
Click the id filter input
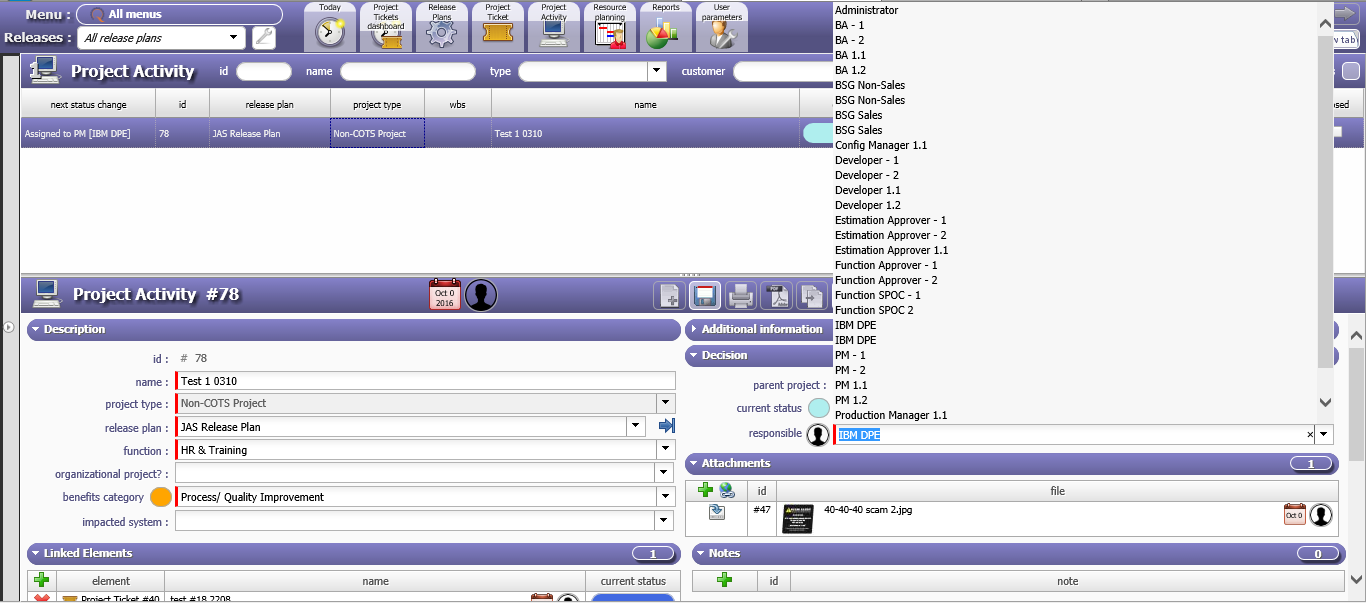tap(264, 71)
